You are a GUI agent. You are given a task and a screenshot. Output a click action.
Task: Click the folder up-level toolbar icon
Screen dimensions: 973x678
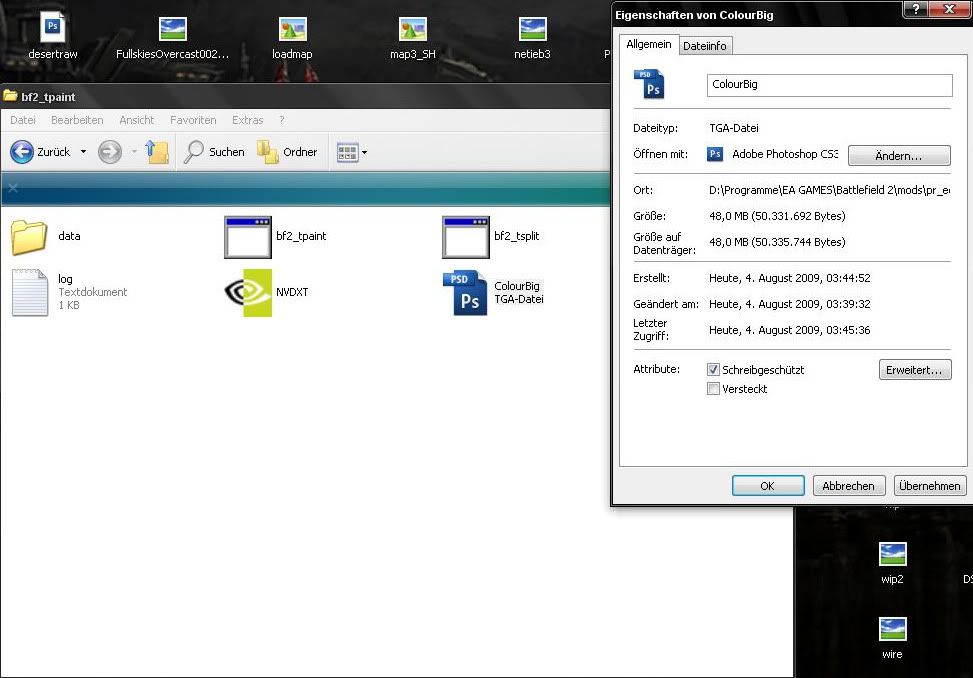coord(157,152)
